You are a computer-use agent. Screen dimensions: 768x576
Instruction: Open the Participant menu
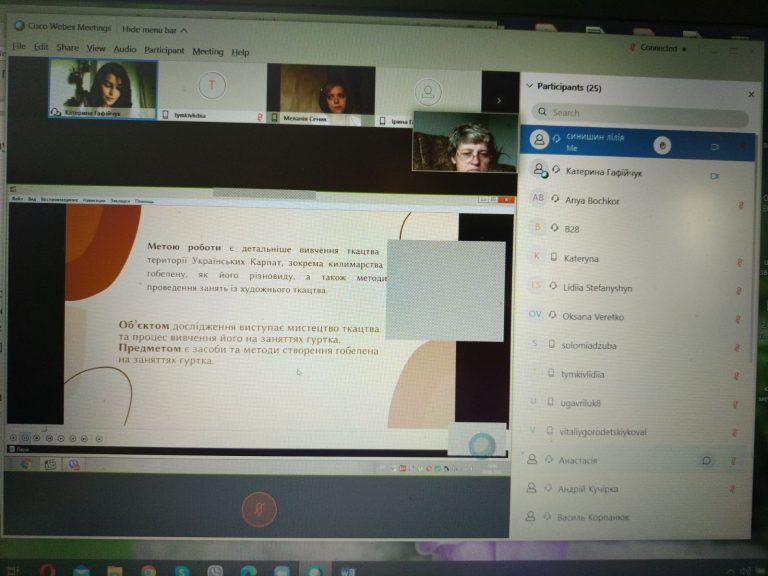pyautogui.click(x=164, y=50)
